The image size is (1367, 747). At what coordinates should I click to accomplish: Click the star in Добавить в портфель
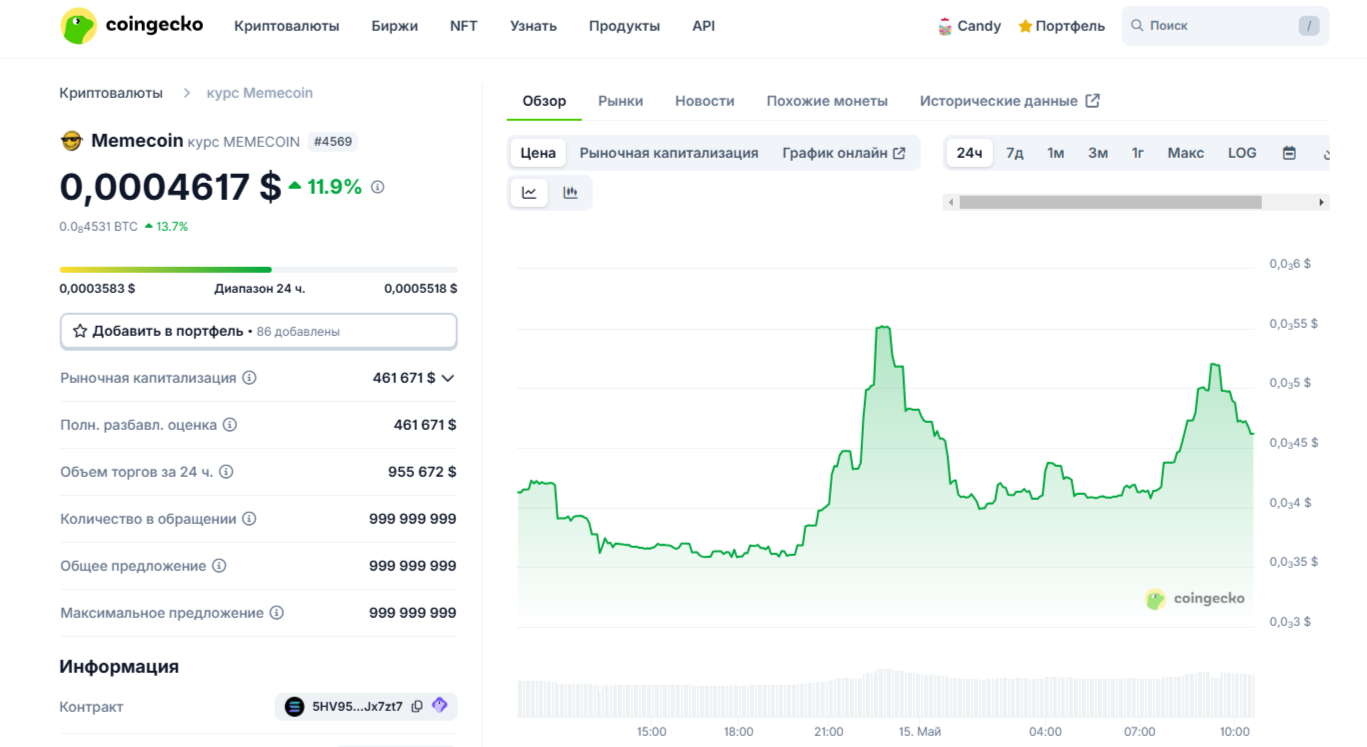coord(80,331)
